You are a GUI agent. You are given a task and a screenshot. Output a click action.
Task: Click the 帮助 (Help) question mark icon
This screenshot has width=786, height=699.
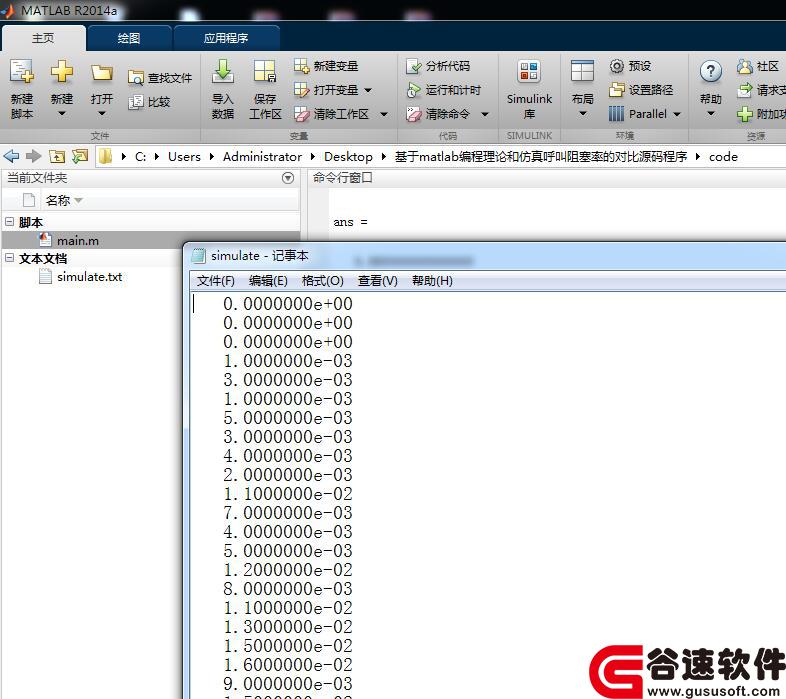(x=711, y=71)
